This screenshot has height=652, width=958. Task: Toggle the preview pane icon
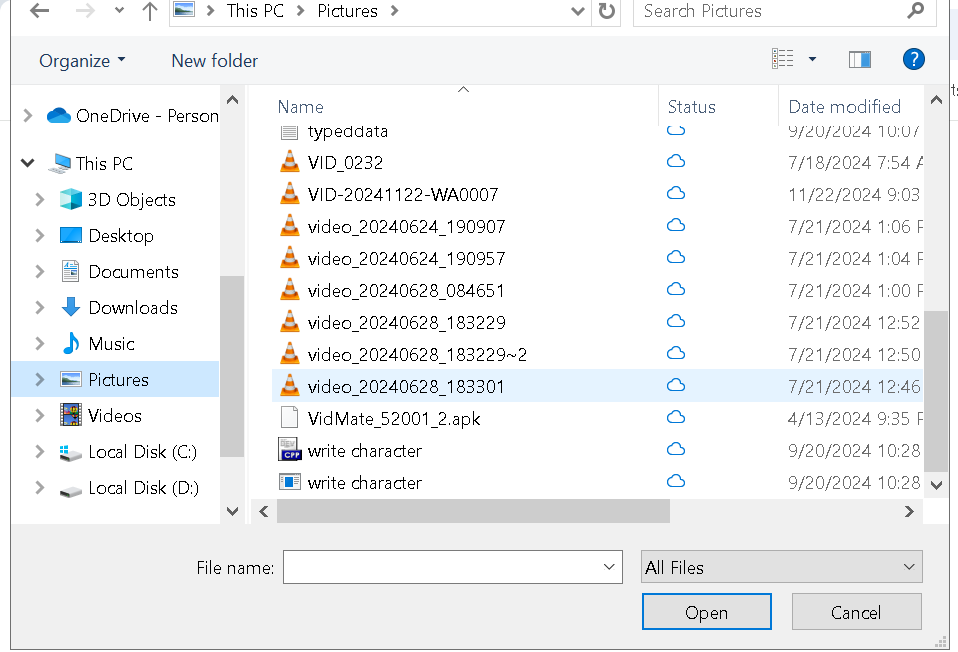tap(859, 60)
